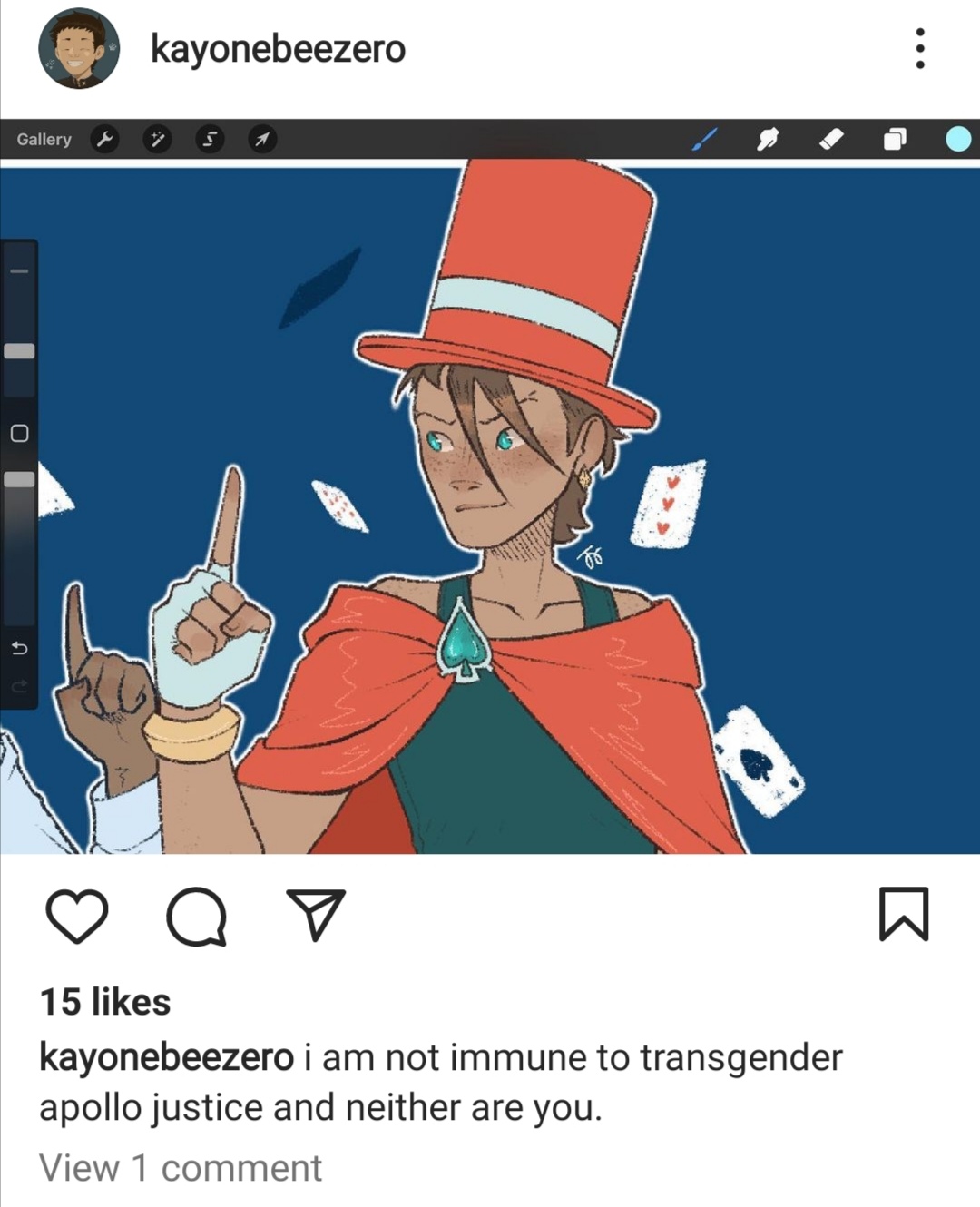Select the blue Brush tool
This screenshot has width=980, height=1207.
tap(705, 139)
